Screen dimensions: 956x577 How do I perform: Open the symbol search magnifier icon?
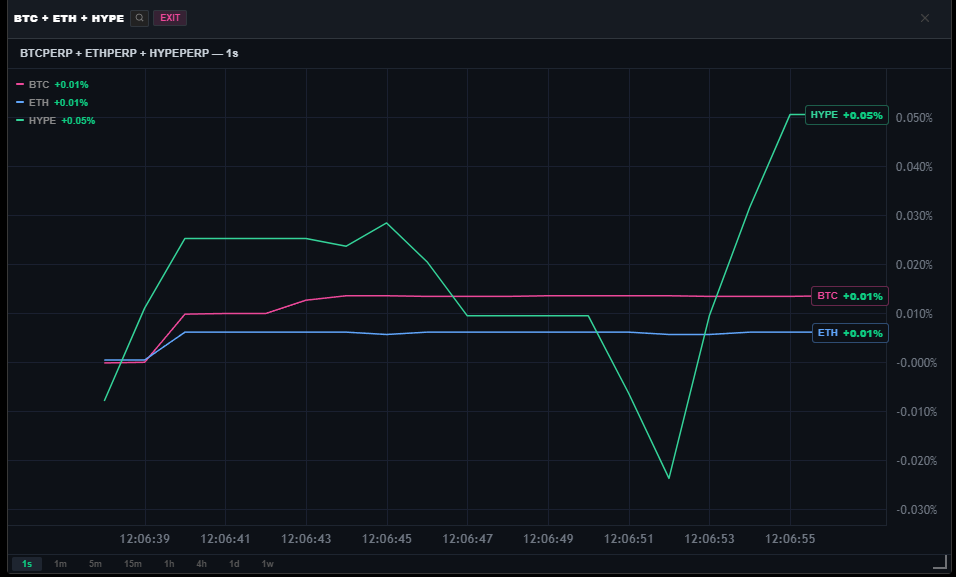coord(140,18)
